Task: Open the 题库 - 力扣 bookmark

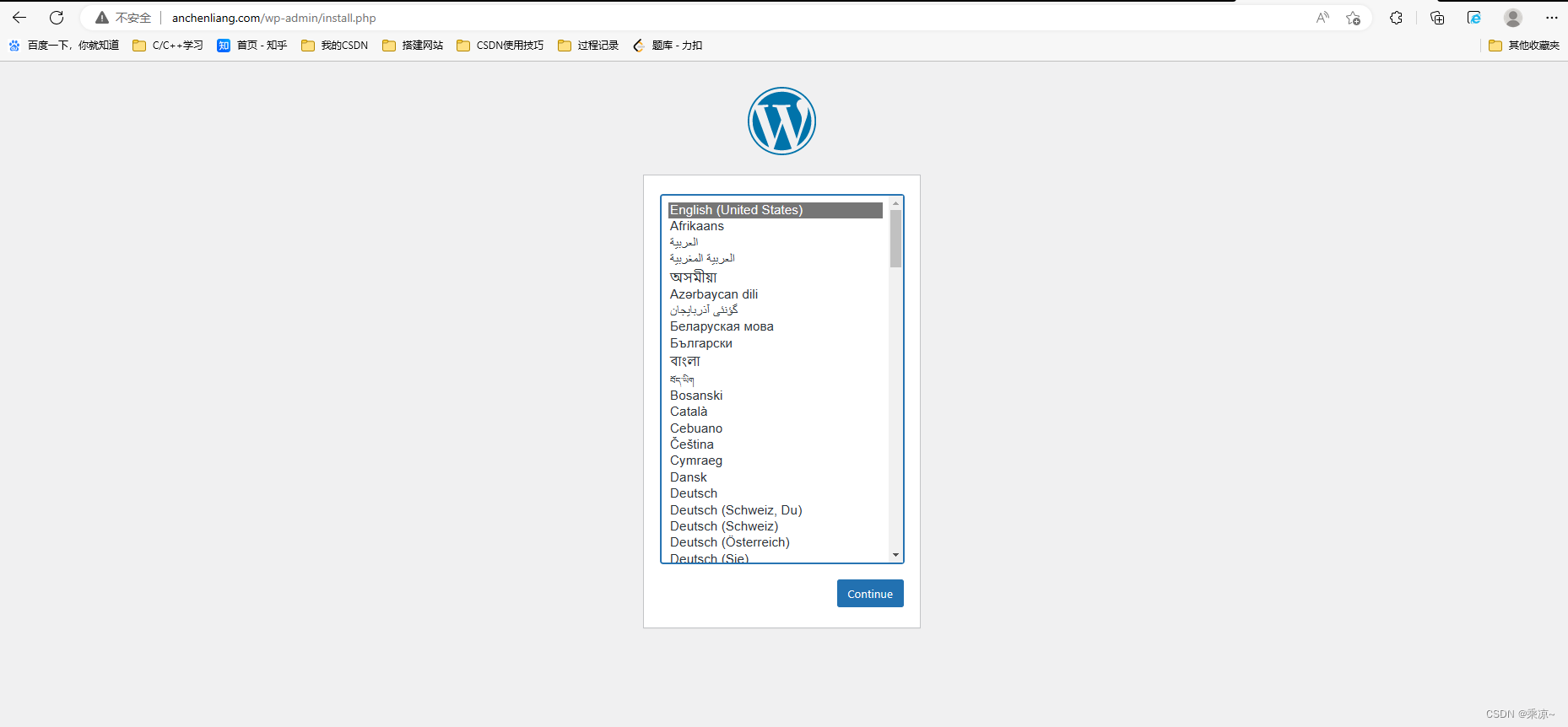Action: tap(668, 46)
